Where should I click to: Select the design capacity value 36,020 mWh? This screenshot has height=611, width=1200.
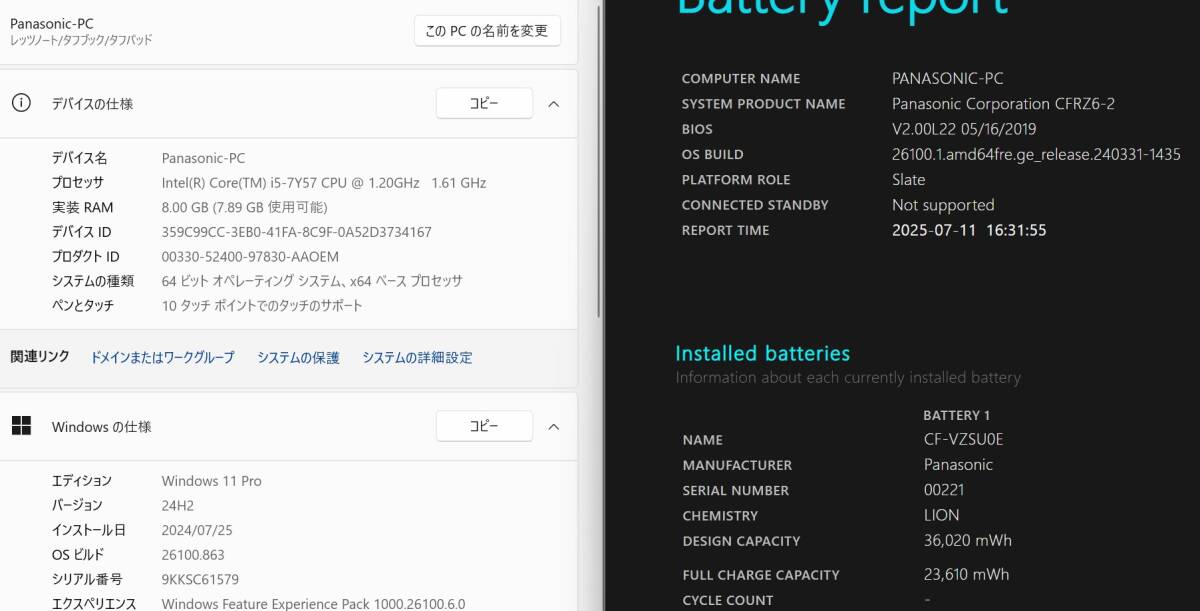[968, 540]
